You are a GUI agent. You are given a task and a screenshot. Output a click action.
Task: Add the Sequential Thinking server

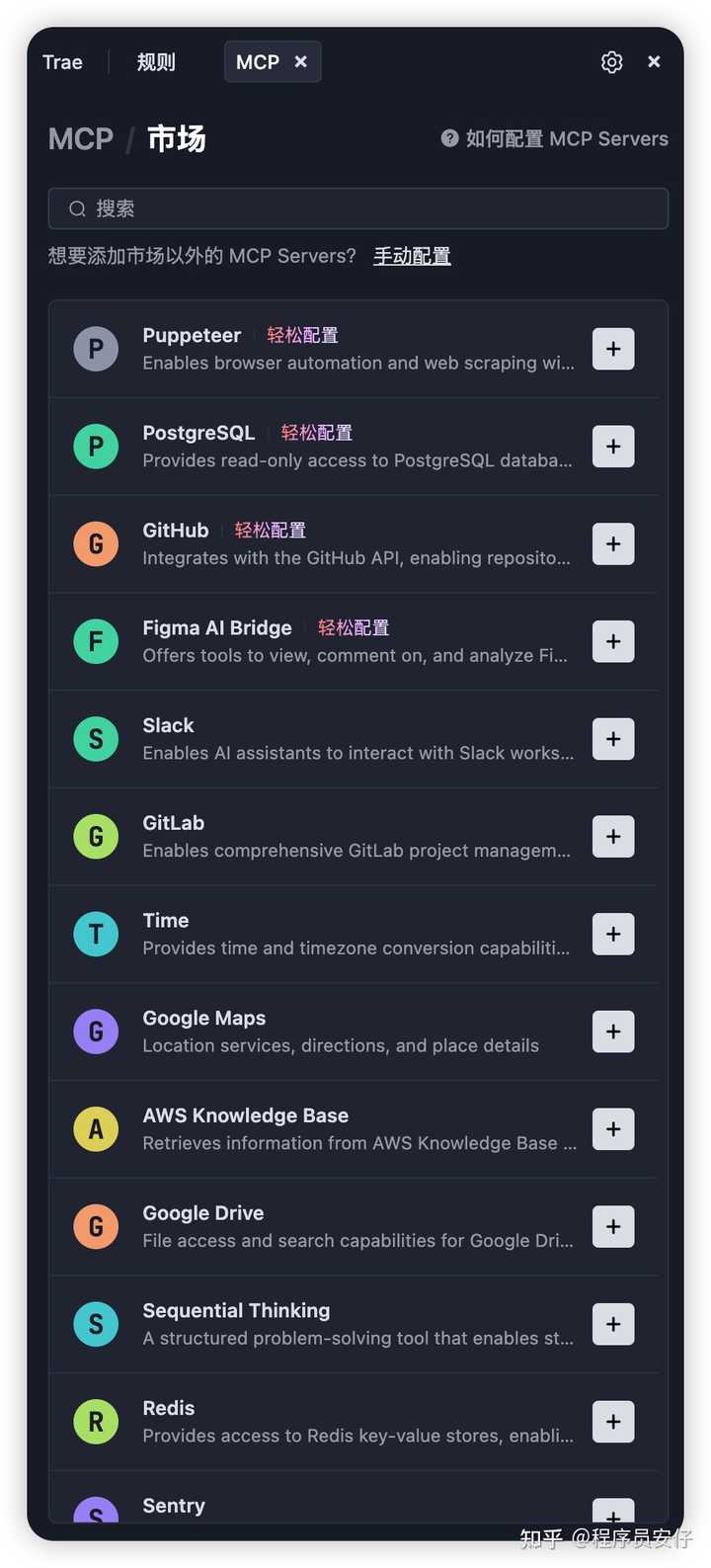point(613,1324)
